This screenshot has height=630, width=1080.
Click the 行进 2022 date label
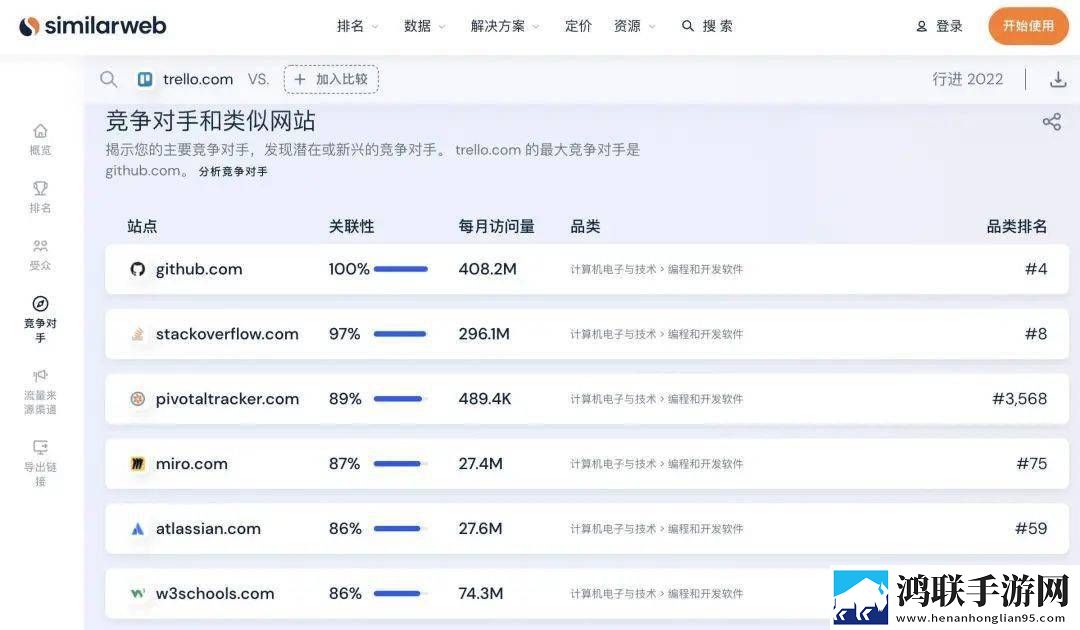968,79
